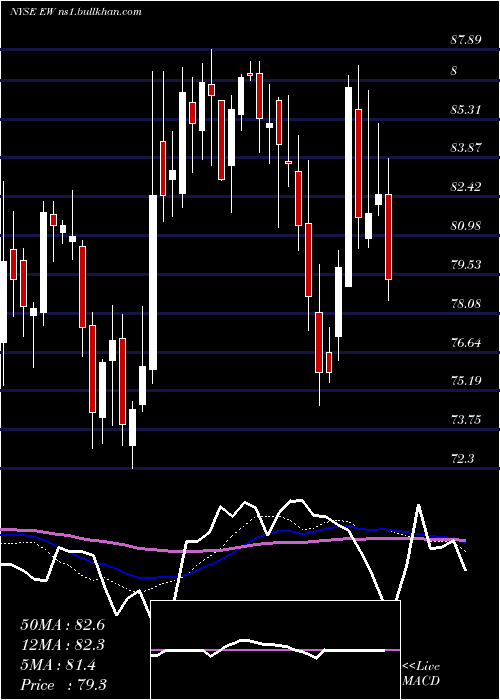
Task: Click the 78.08 price level label
Action: pyautogui.click(x=466, y=304)
